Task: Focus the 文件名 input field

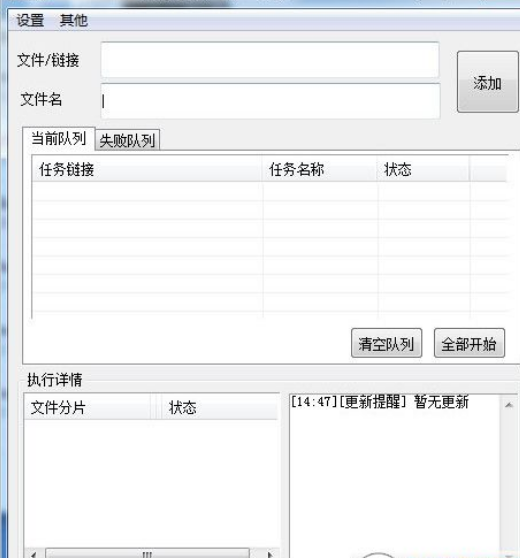Action: pos(270,101)
